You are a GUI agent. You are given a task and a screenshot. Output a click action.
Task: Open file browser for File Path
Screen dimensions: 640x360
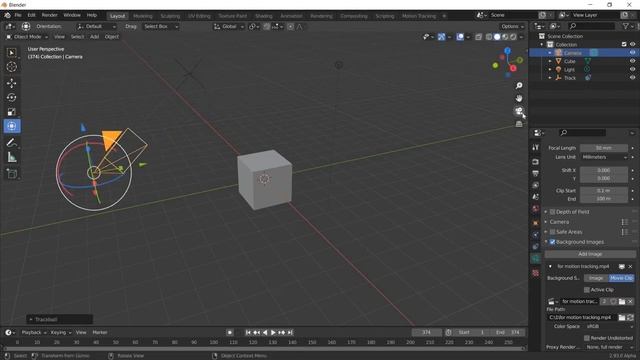tap(622, 318)
